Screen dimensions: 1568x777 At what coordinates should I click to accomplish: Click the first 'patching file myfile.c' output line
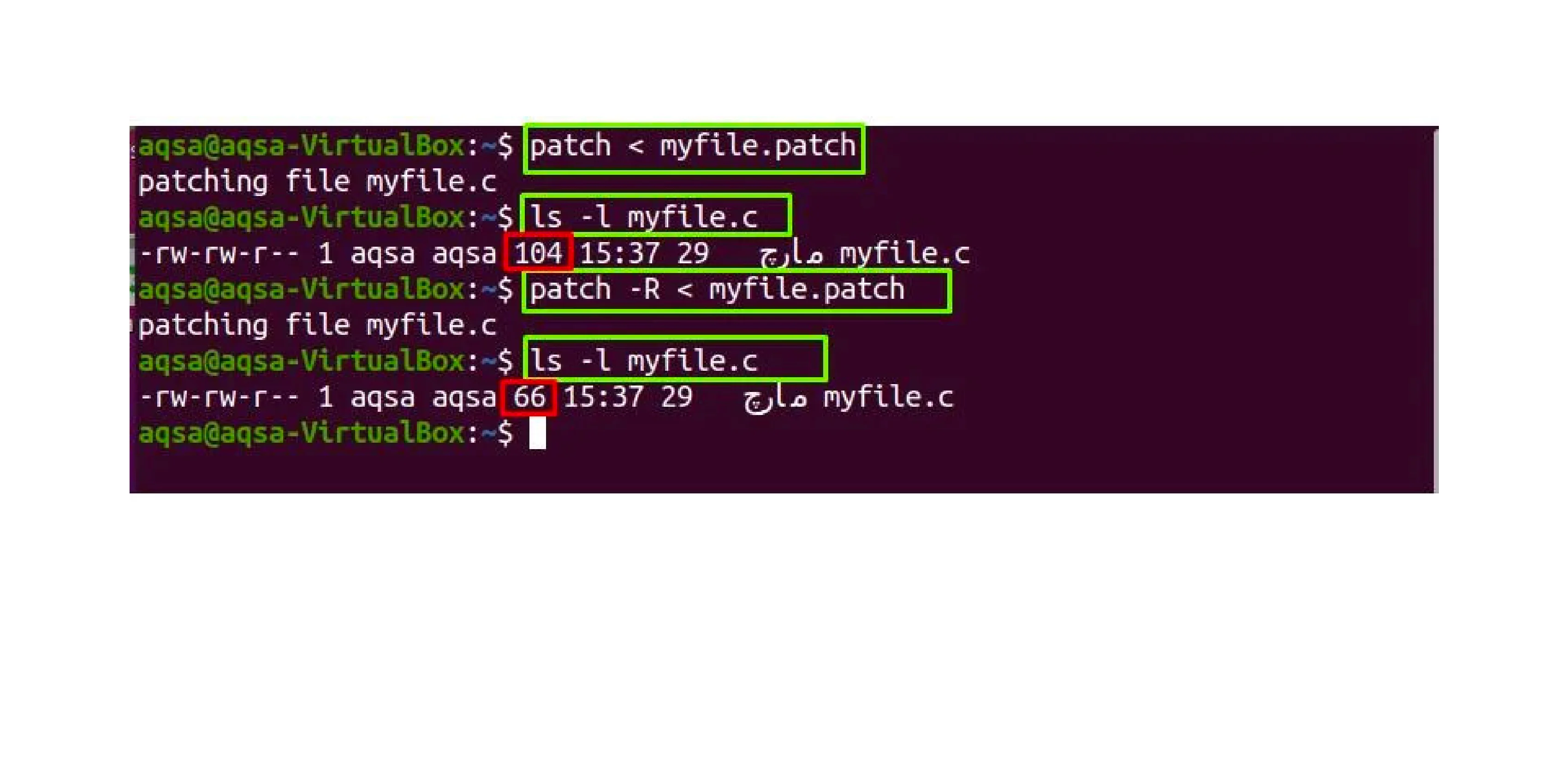pos(317,181)
